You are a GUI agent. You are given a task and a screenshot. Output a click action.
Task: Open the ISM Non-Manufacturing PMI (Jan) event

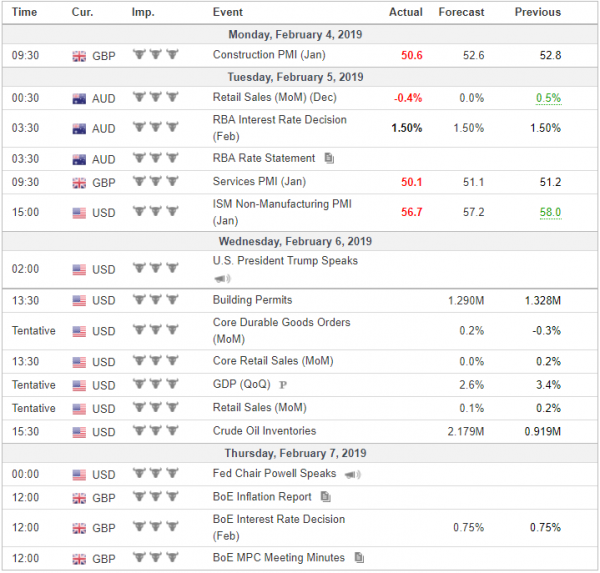point(282,212)
